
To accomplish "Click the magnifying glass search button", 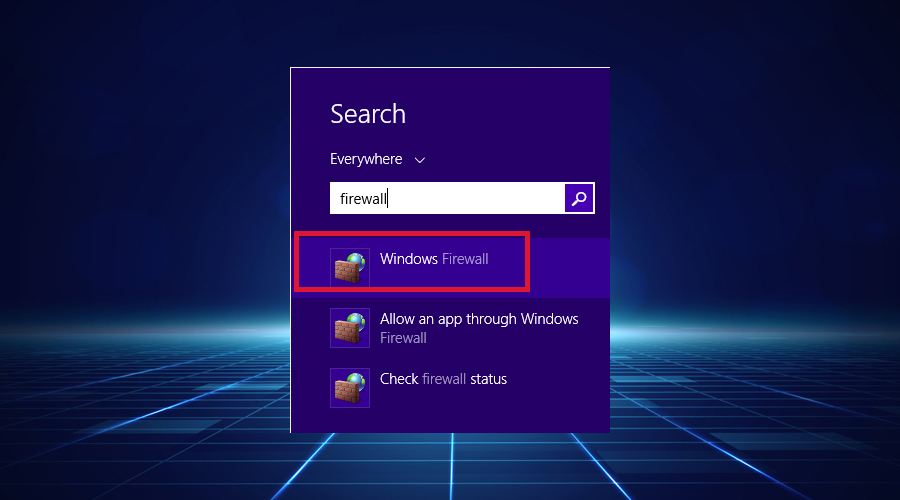I will [579, 198].
